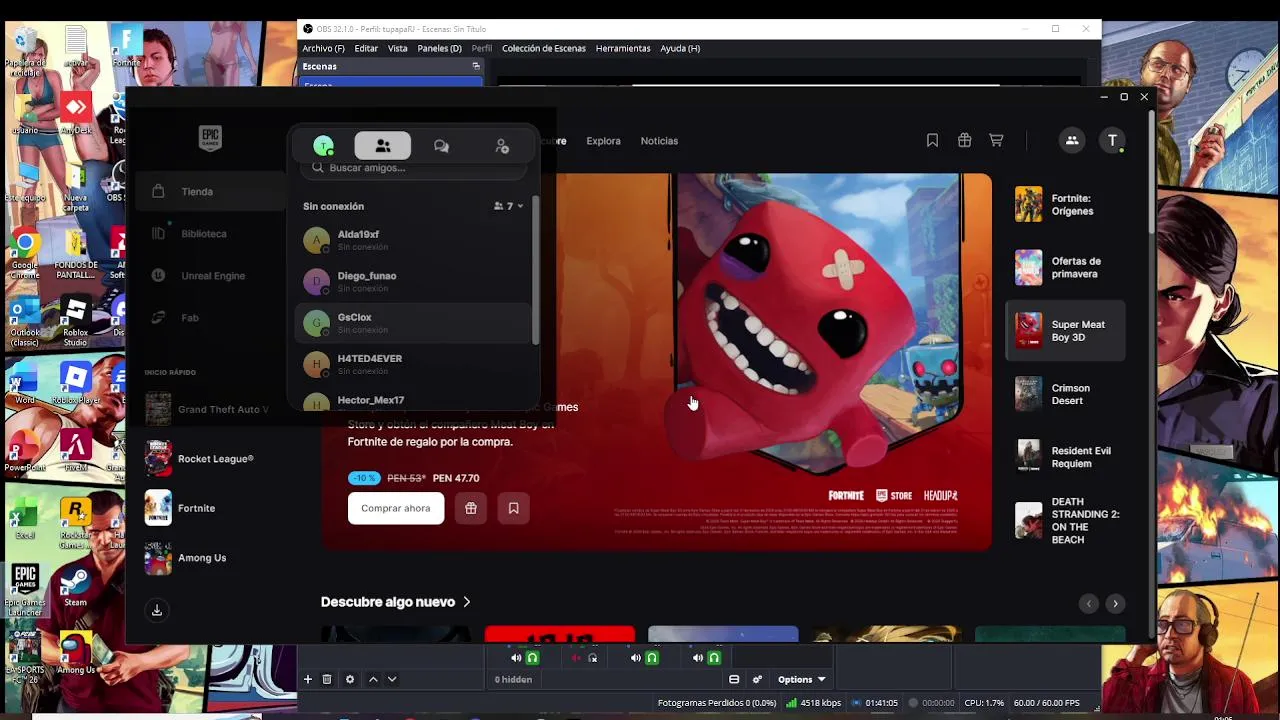Open Vista menu in OBS
This screenshot has width=1280, height=720.
[397, 48]
